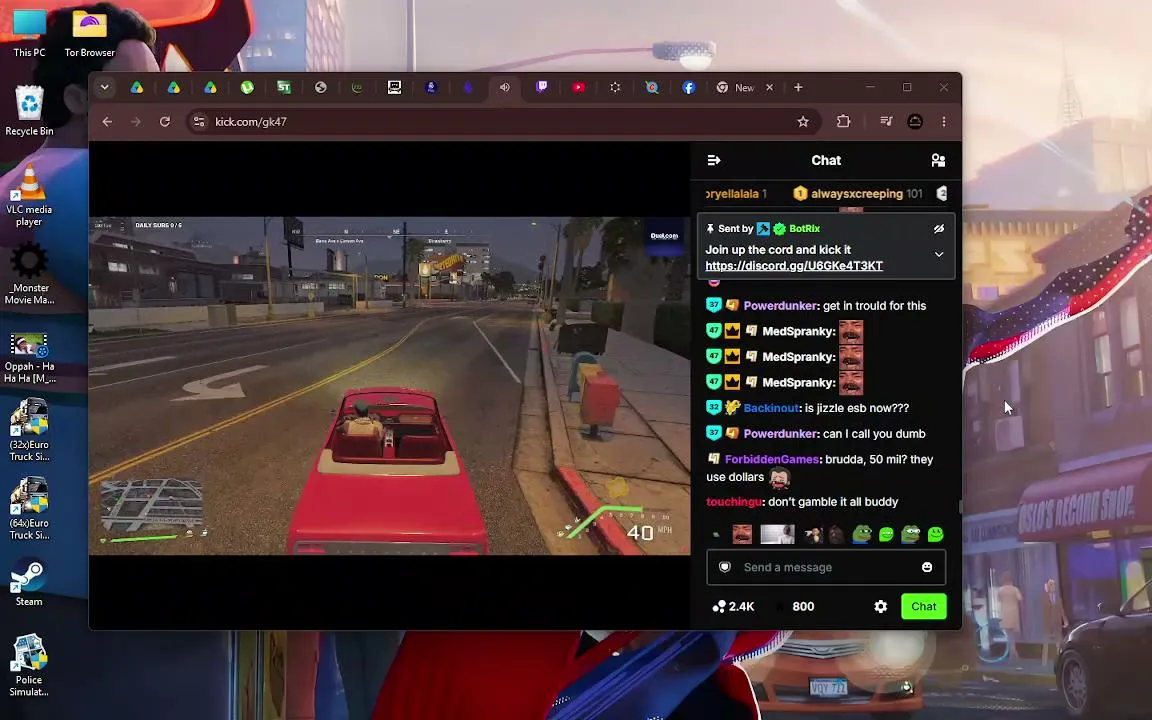Click the 2.4K channel points indicator
1152x720 pixels.
coord(733,606)
